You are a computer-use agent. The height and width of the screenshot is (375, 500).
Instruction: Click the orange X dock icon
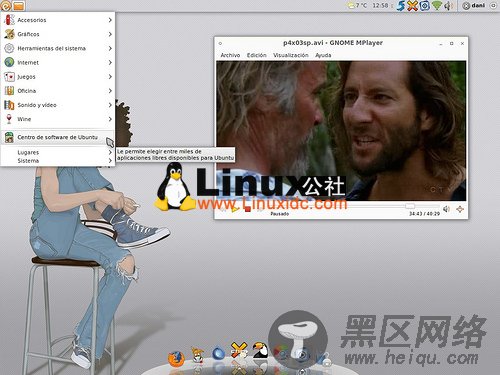[x=239, y=350]
